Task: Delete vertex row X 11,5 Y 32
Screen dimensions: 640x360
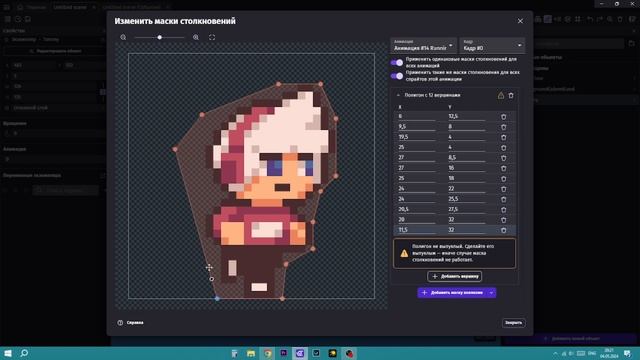Action: pyautogui.click(x=504, y=230)
